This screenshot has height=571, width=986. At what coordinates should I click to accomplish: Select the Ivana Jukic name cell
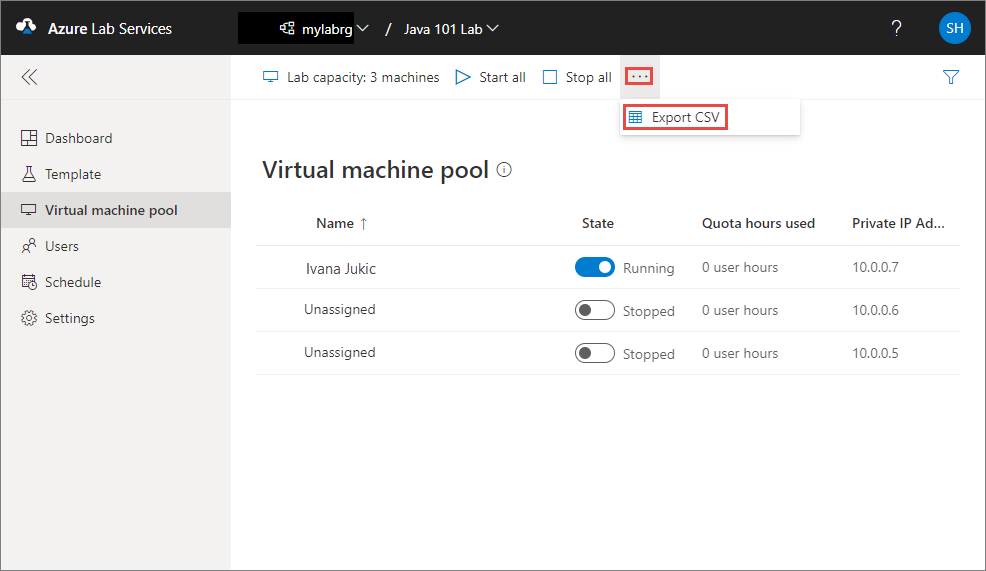(x=341, y=269)
